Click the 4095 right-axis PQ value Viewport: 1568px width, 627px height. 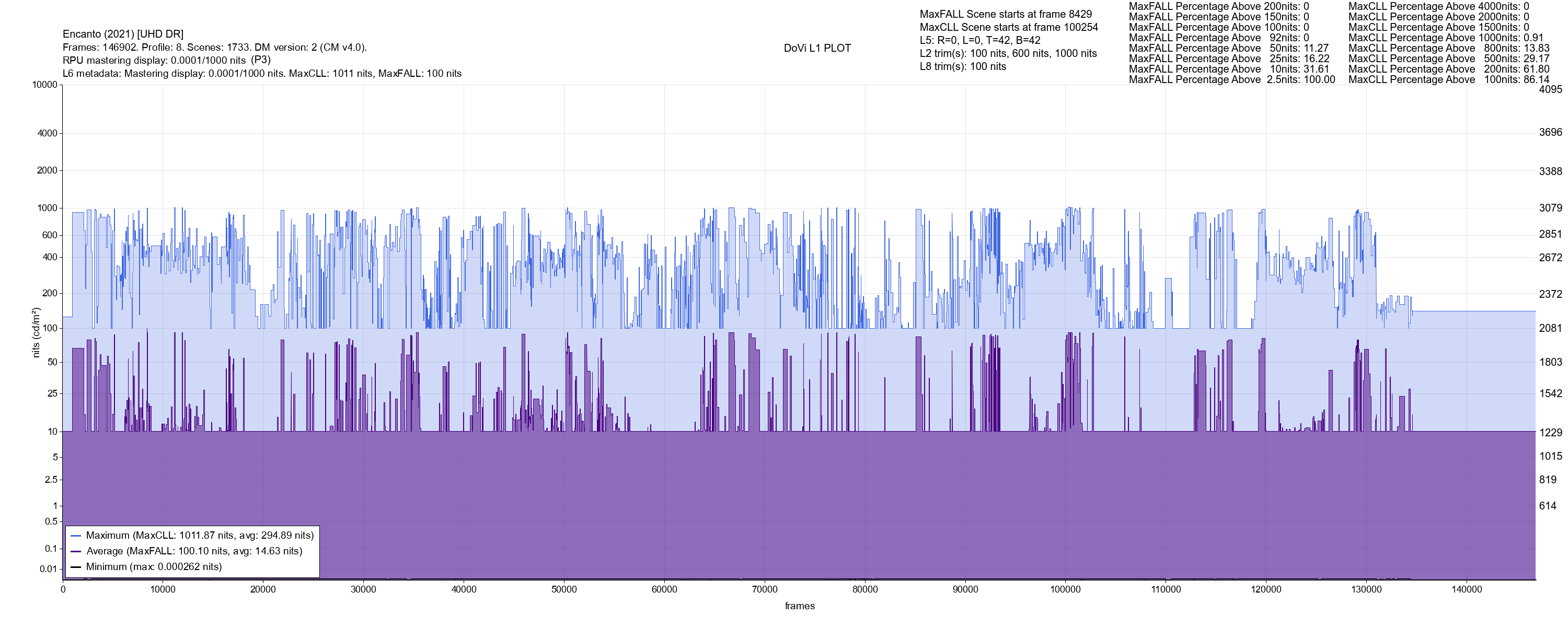pos(1550,89)
